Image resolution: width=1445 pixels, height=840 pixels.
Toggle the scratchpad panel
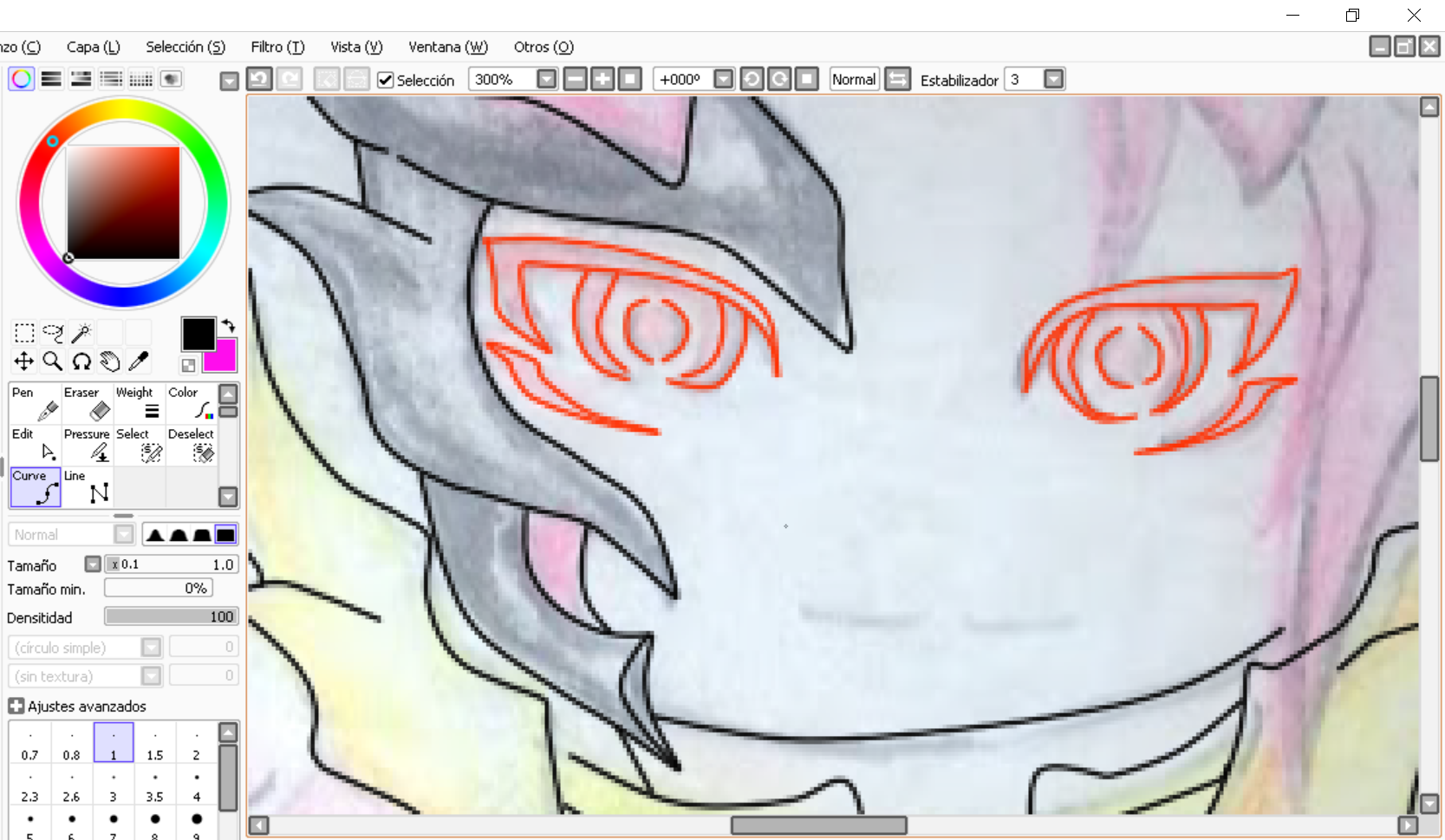171,80
